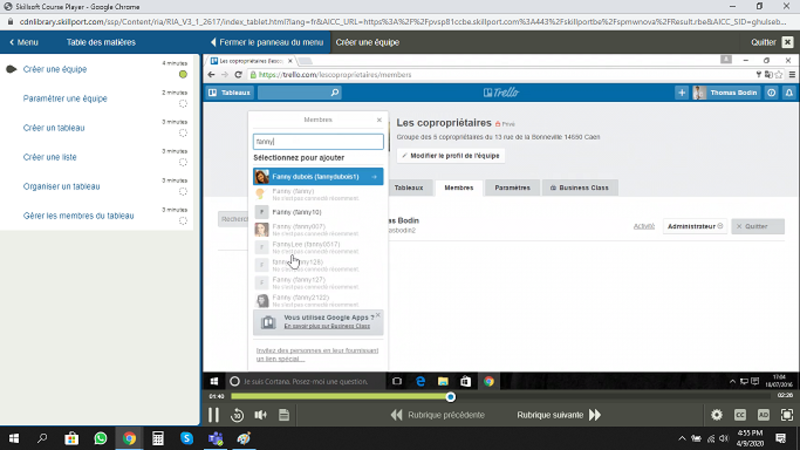Open Skype from Windows taskbar
The width and height of the screenshot is (800, 450).
pyautogui.click(x=187, y=438)
